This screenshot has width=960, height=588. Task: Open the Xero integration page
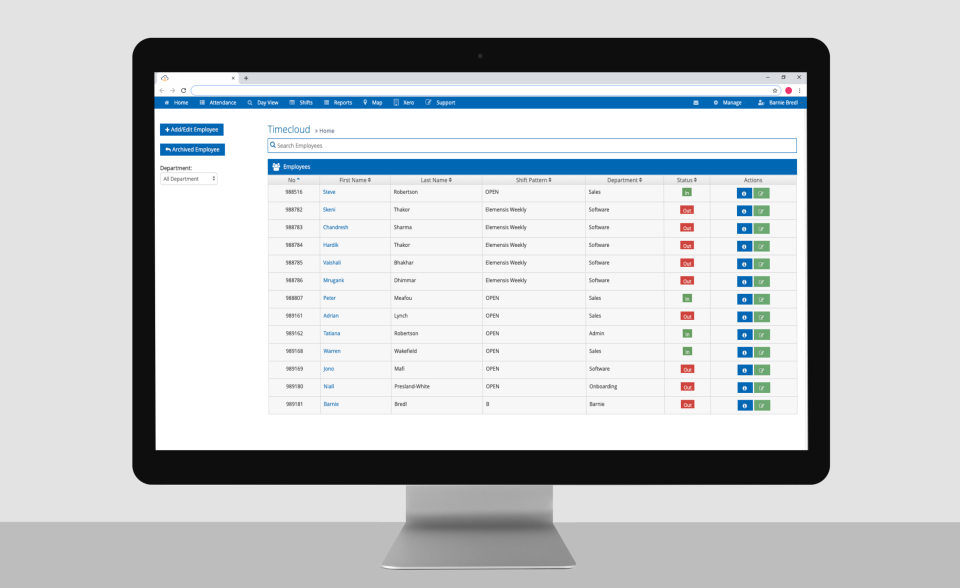403,103
